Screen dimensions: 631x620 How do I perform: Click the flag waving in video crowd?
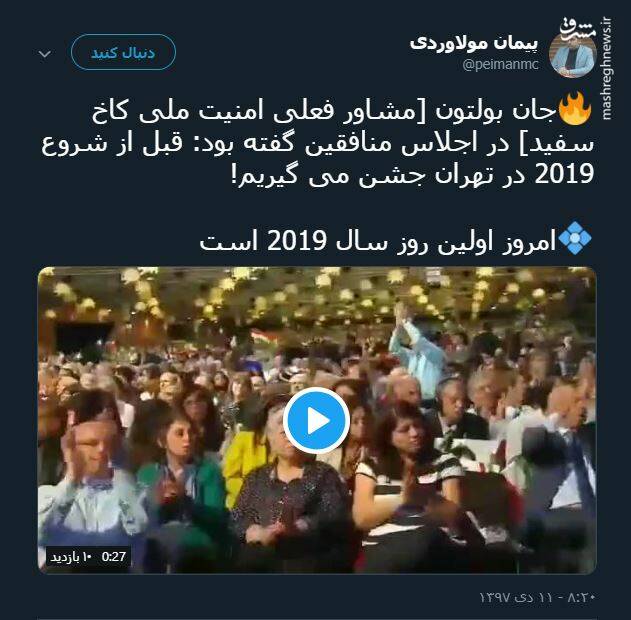(264, 337)
